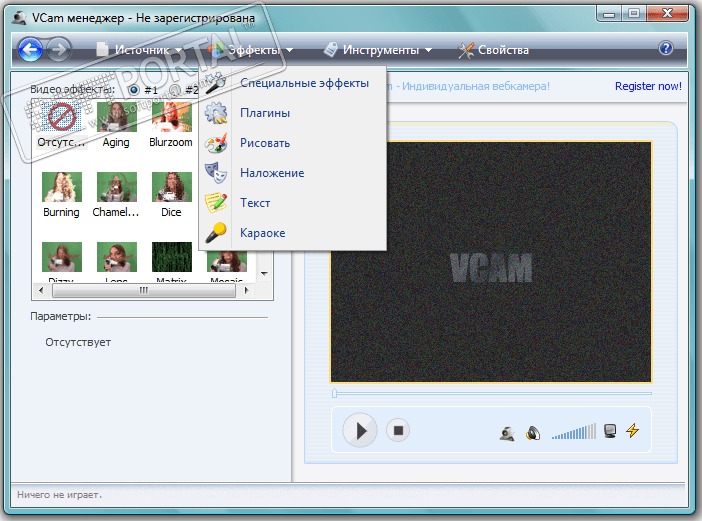Click the VCAM video preview area
702x521 pixels.
491,262
